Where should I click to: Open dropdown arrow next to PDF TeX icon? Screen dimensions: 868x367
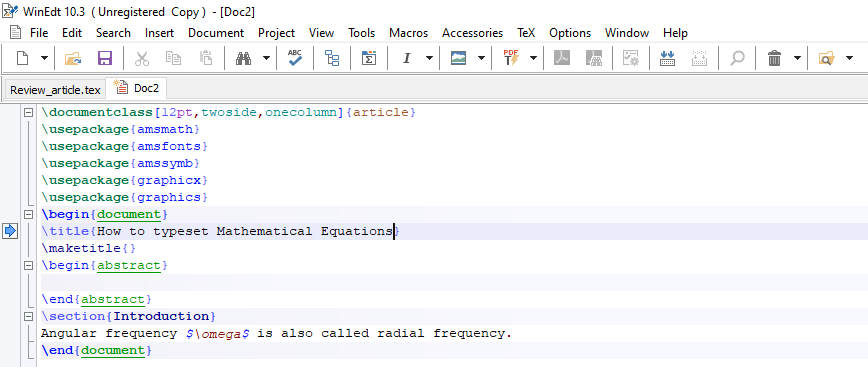(x=533, y=58)
